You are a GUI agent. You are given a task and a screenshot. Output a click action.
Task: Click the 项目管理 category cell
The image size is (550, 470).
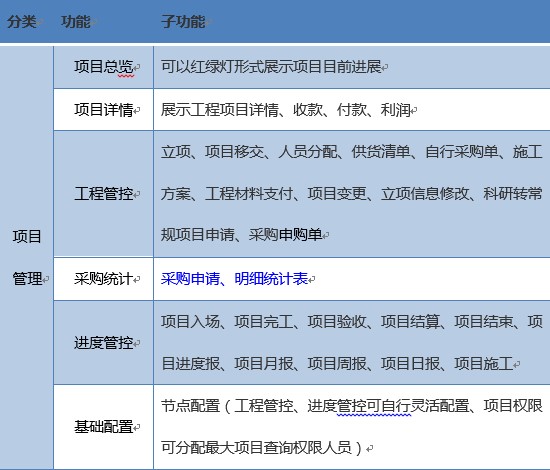(x=27, y=257)
